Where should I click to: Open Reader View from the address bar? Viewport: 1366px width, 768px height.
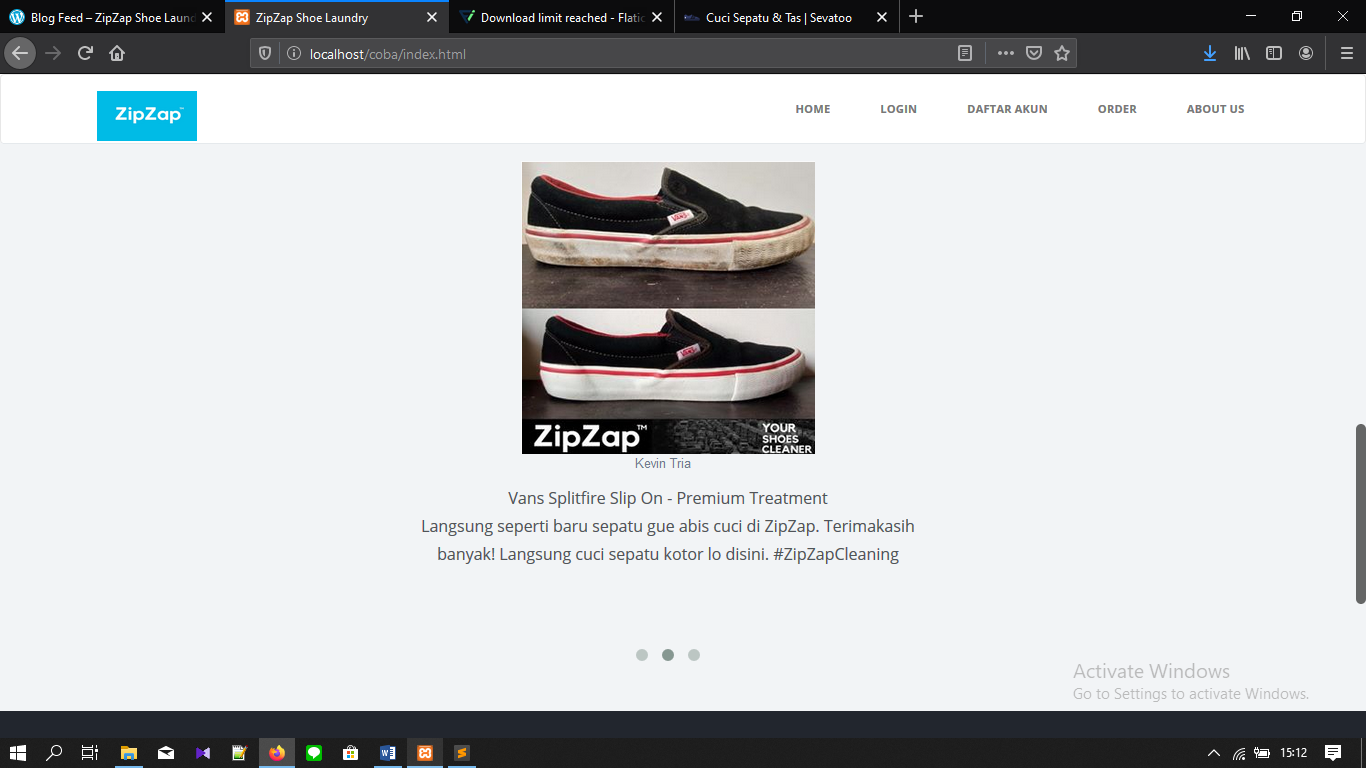[x=963, y=53]
